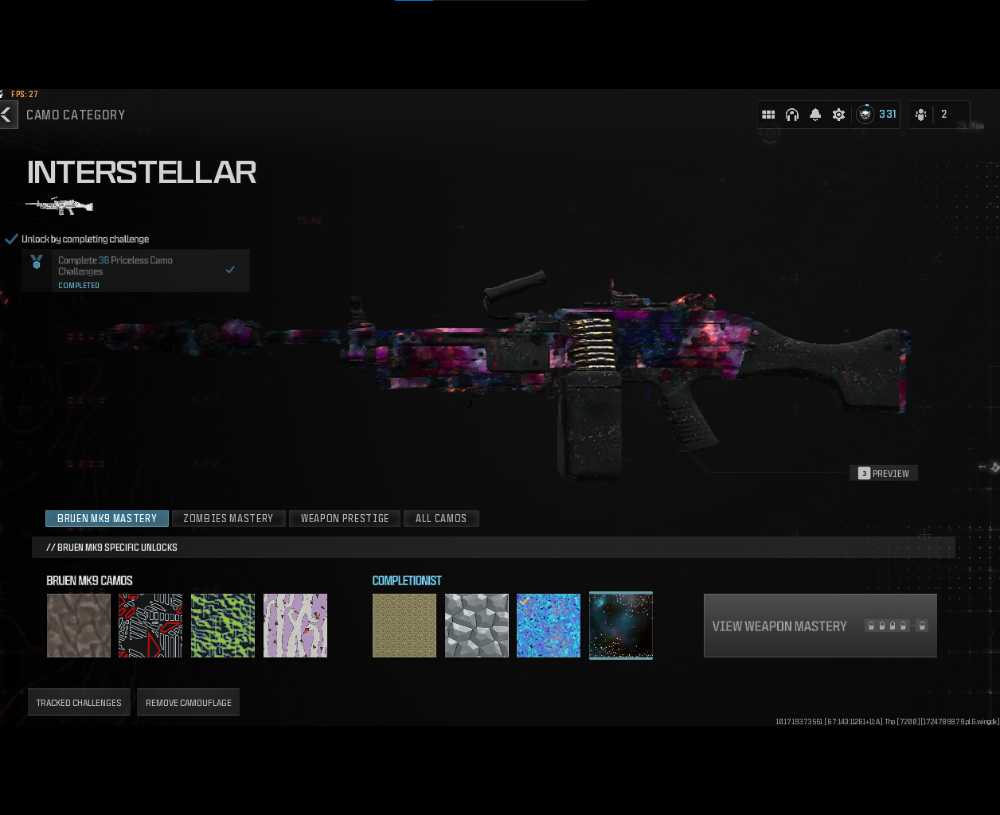Select the gray stone Completionist camo
The width and height of the screenshot is (1000, 815).
pyautogui.click(x=477, y=626)
